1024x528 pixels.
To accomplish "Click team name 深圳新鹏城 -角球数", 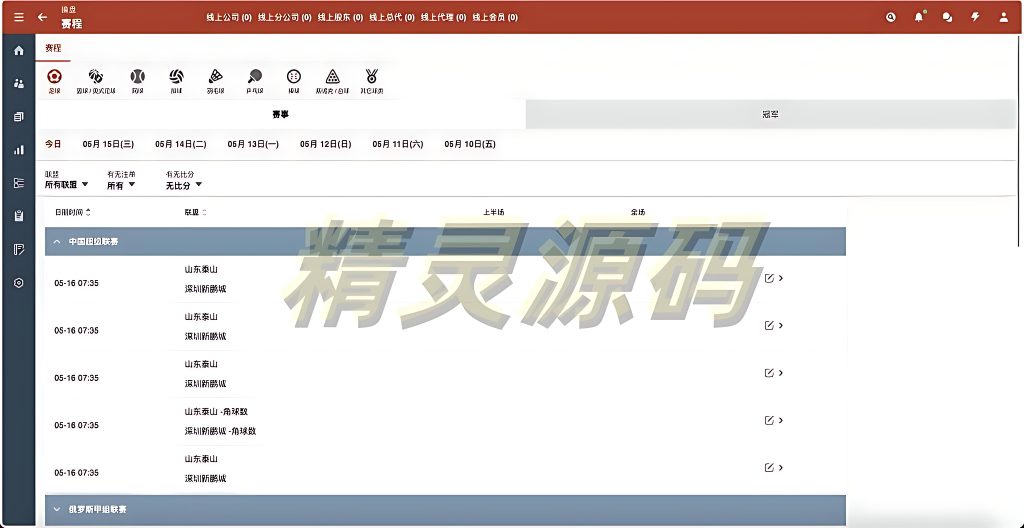I will (x=220, y=431).
